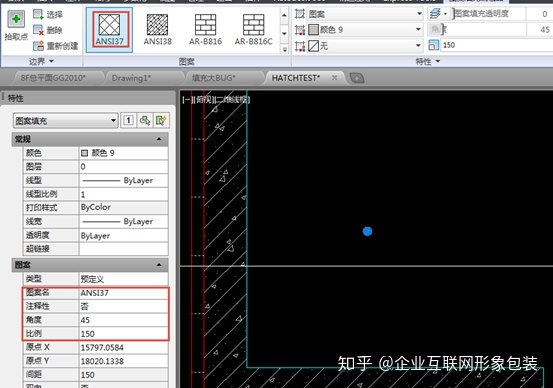Open the object type (图案填充) dropdown
The image size is (553, 388).
pos(65,121)
